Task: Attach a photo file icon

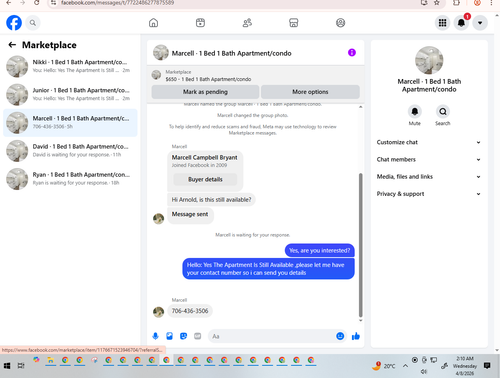Action: coord(169,336)
